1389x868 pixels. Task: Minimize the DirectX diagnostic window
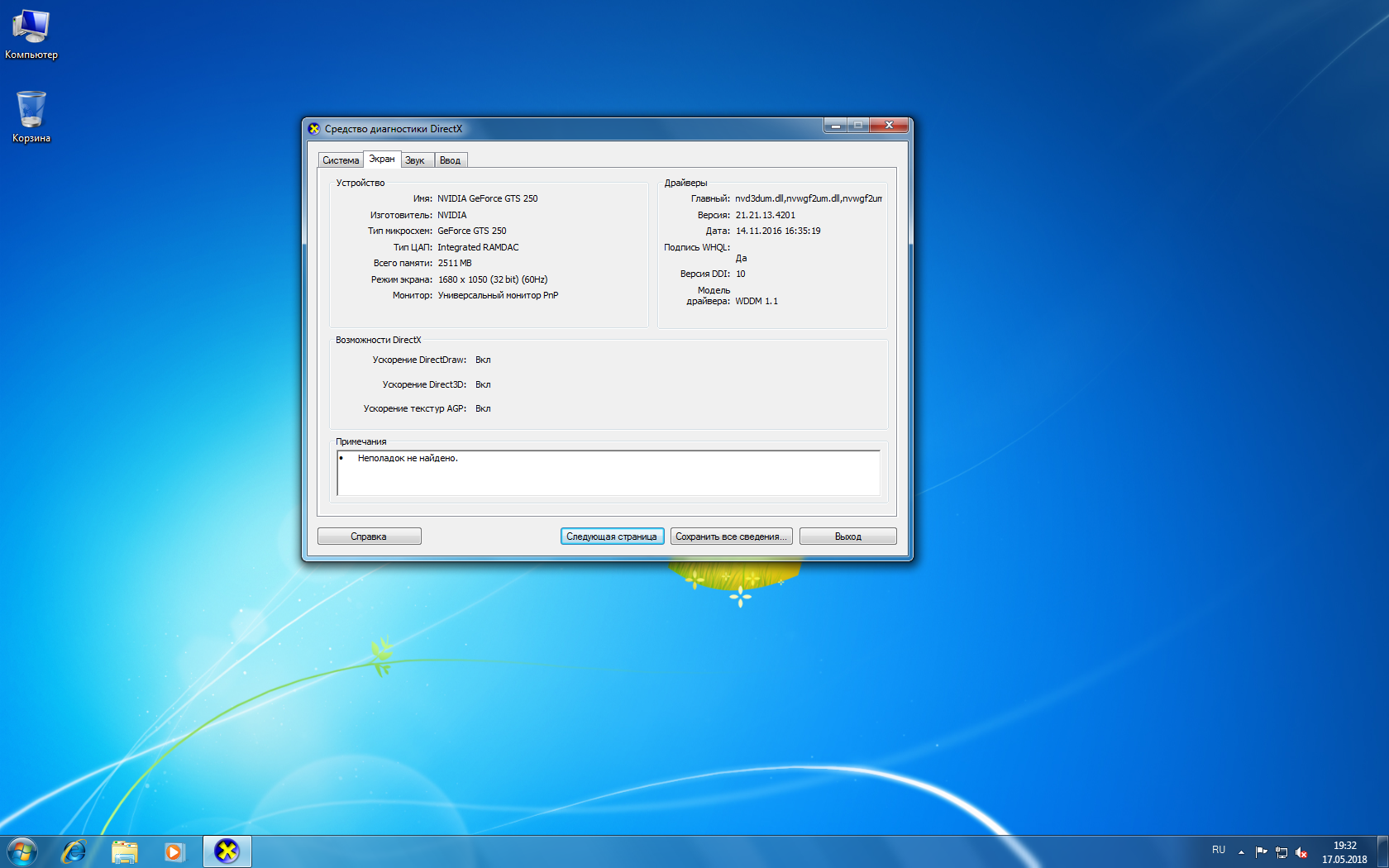[835, 125]
